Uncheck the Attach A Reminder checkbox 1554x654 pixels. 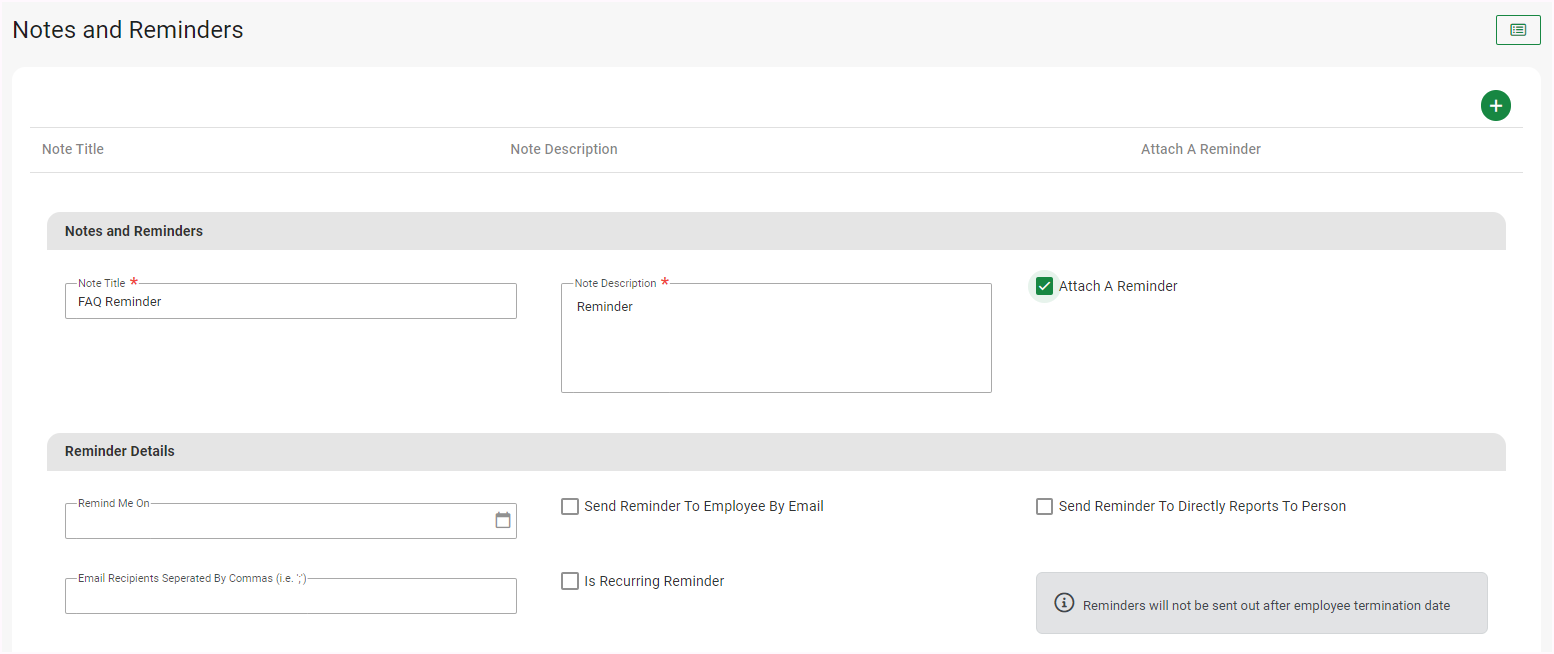[1045, 286]
